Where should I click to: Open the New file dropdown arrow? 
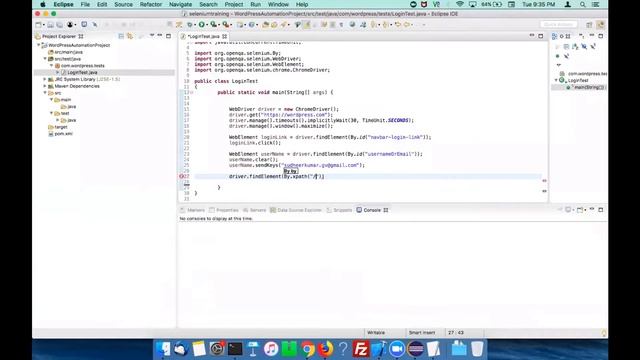click(43, 25)
